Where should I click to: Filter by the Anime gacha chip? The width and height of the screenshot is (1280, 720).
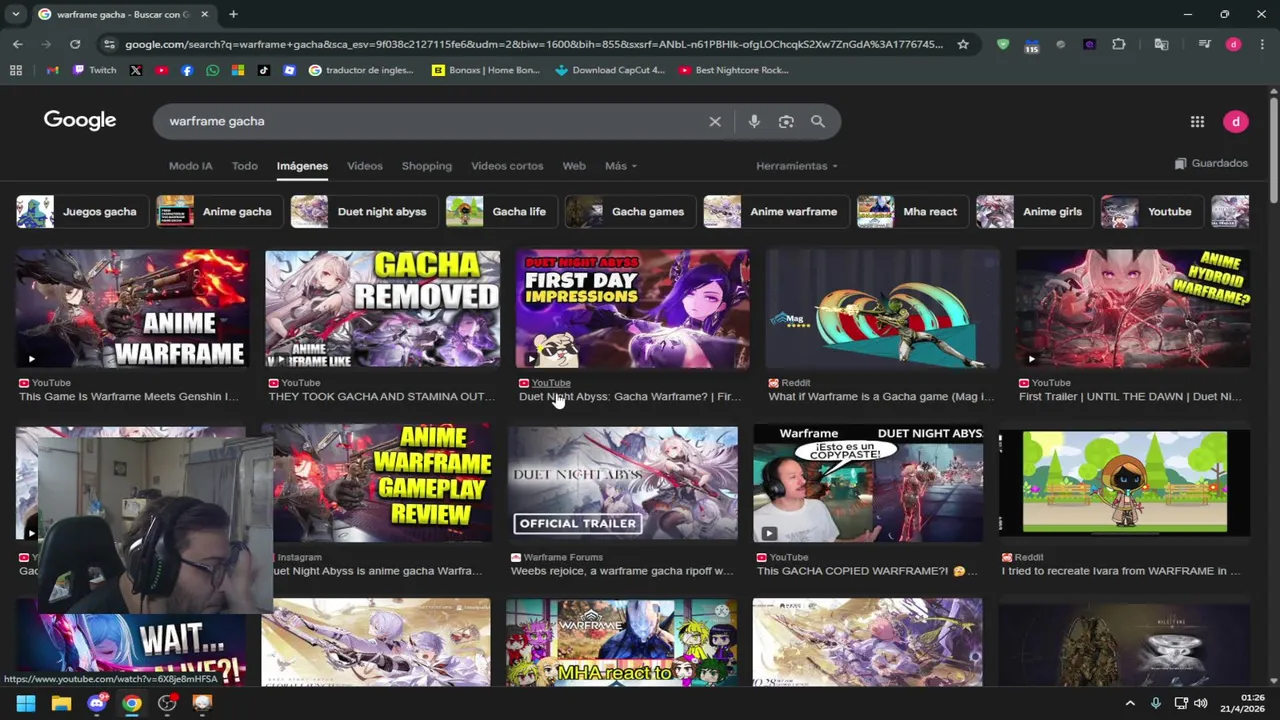point(220,212)
